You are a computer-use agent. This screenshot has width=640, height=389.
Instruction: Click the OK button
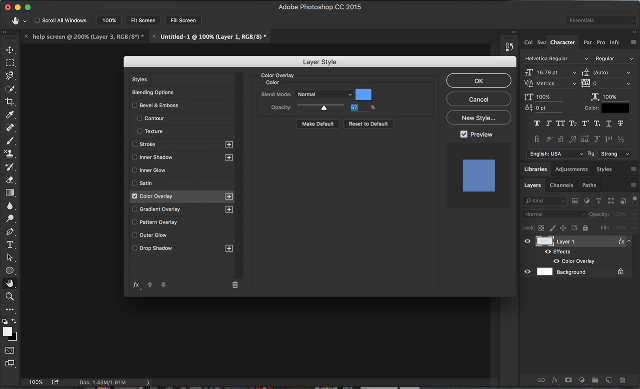[x=478, y=81]
